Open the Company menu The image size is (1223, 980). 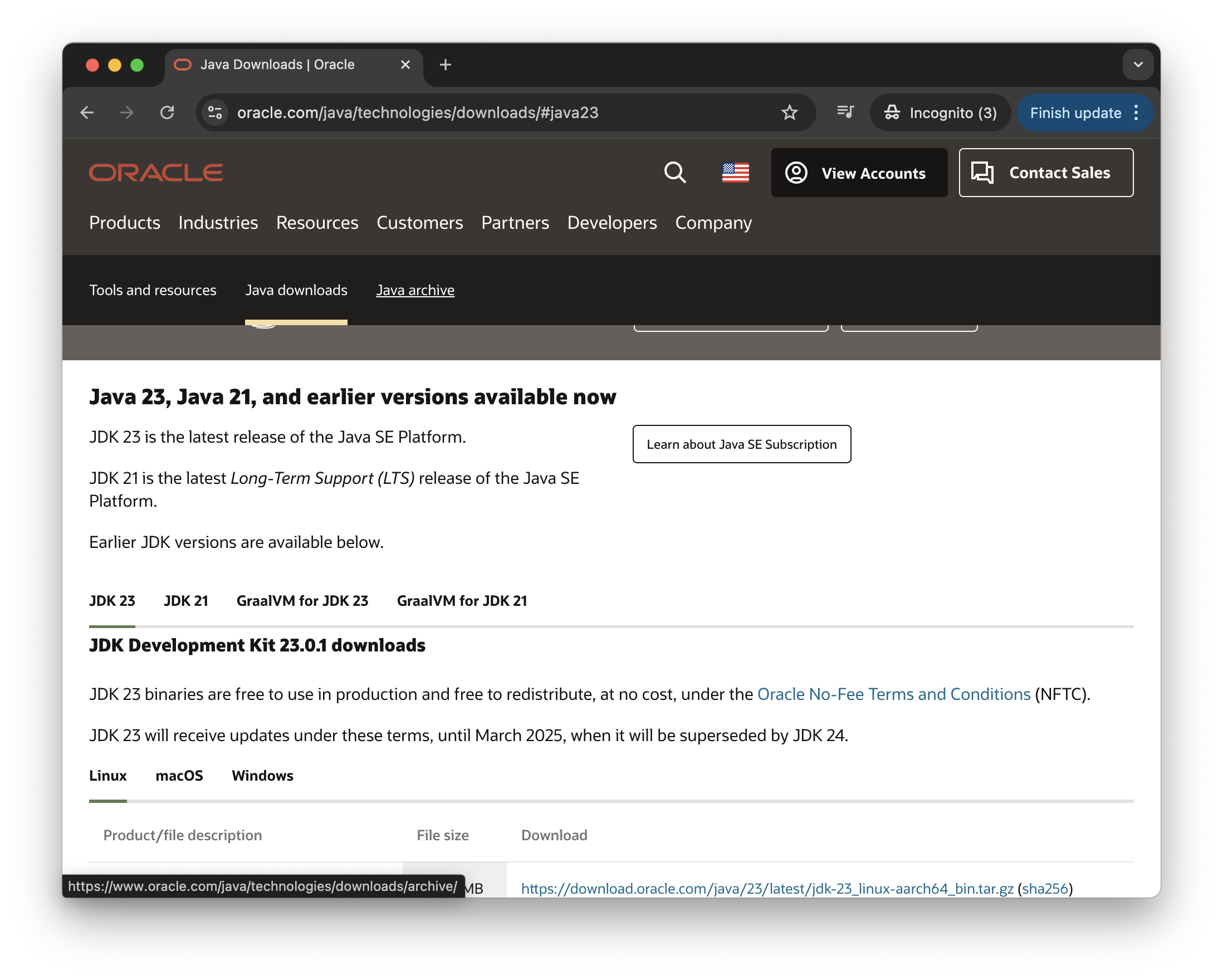click(x=713, y=222)
